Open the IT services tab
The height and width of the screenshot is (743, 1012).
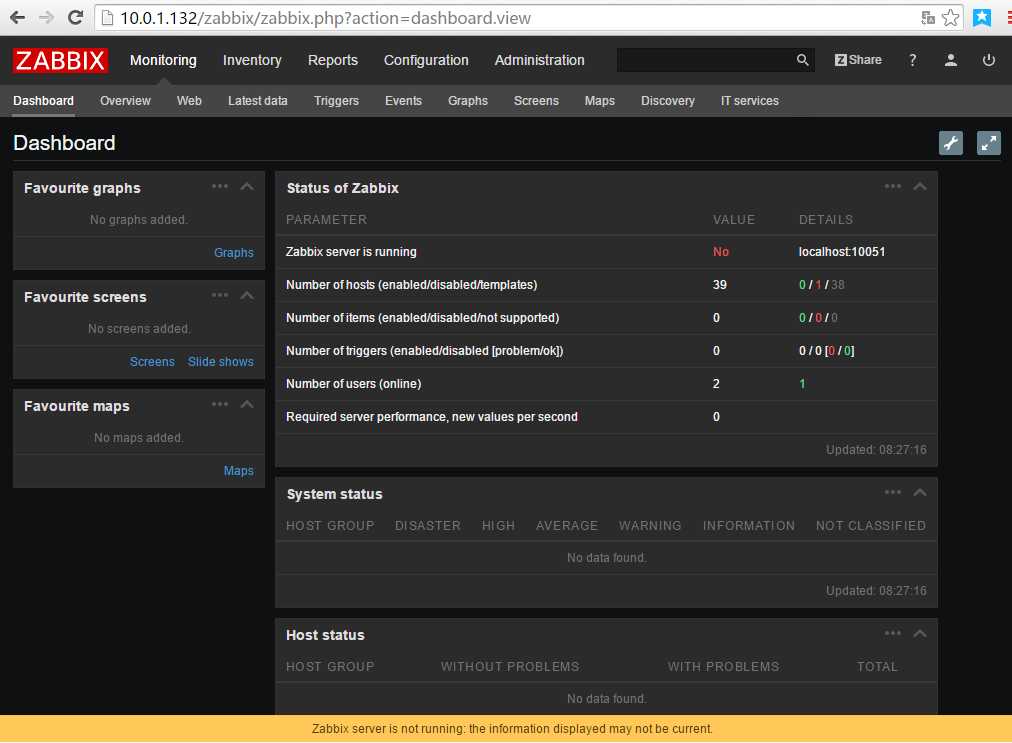750,101
